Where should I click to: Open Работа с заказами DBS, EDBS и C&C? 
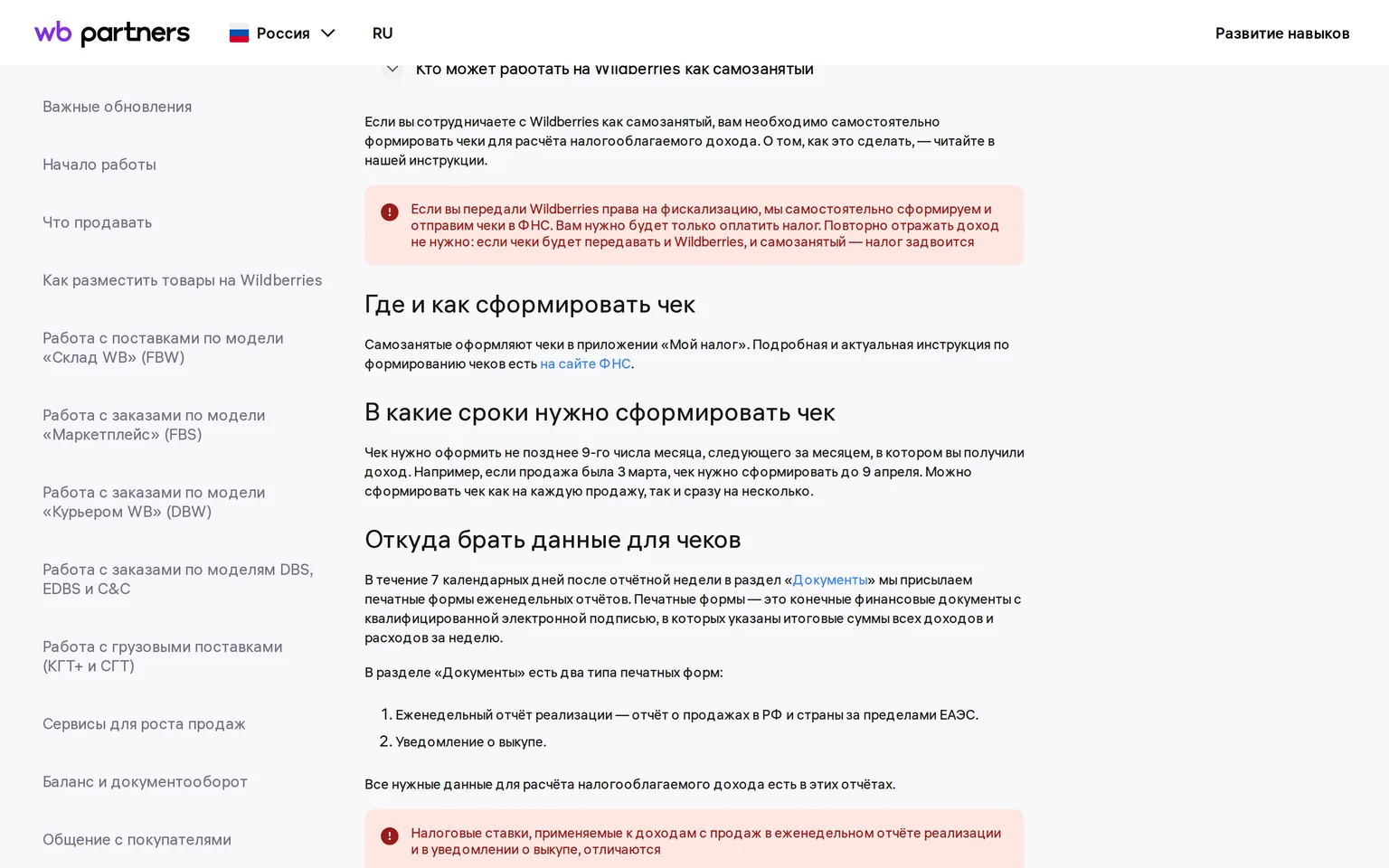[177, 579]
